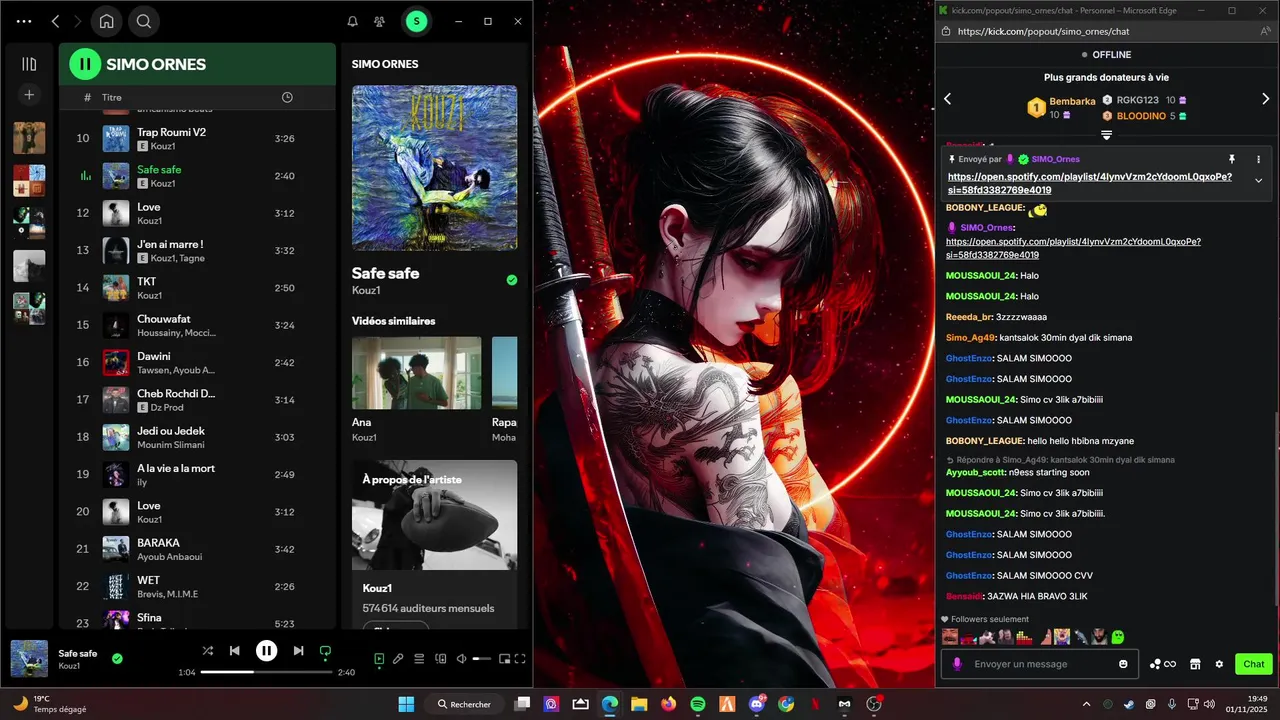Go back in Spotify navigation
Image resolution: width=1280 pixels, height=720 pixels.
(55, 21)
